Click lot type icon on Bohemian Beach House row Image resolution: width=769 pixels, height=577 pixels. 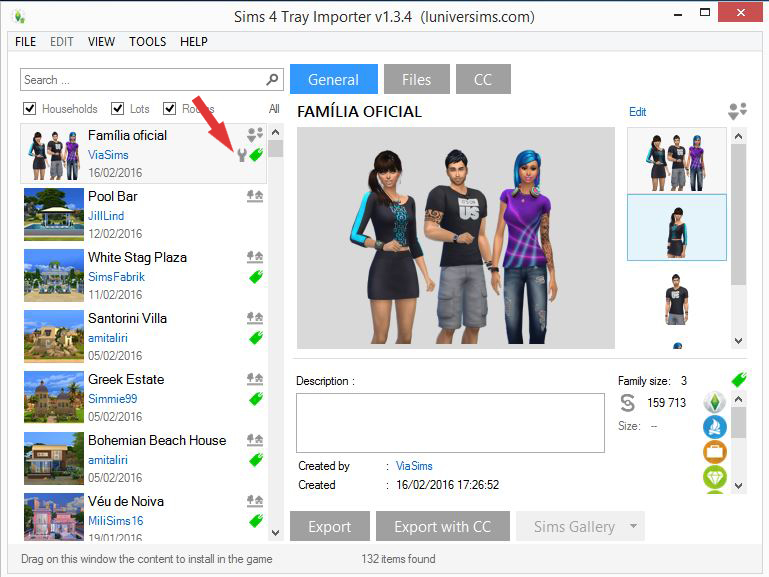point(255,439)
